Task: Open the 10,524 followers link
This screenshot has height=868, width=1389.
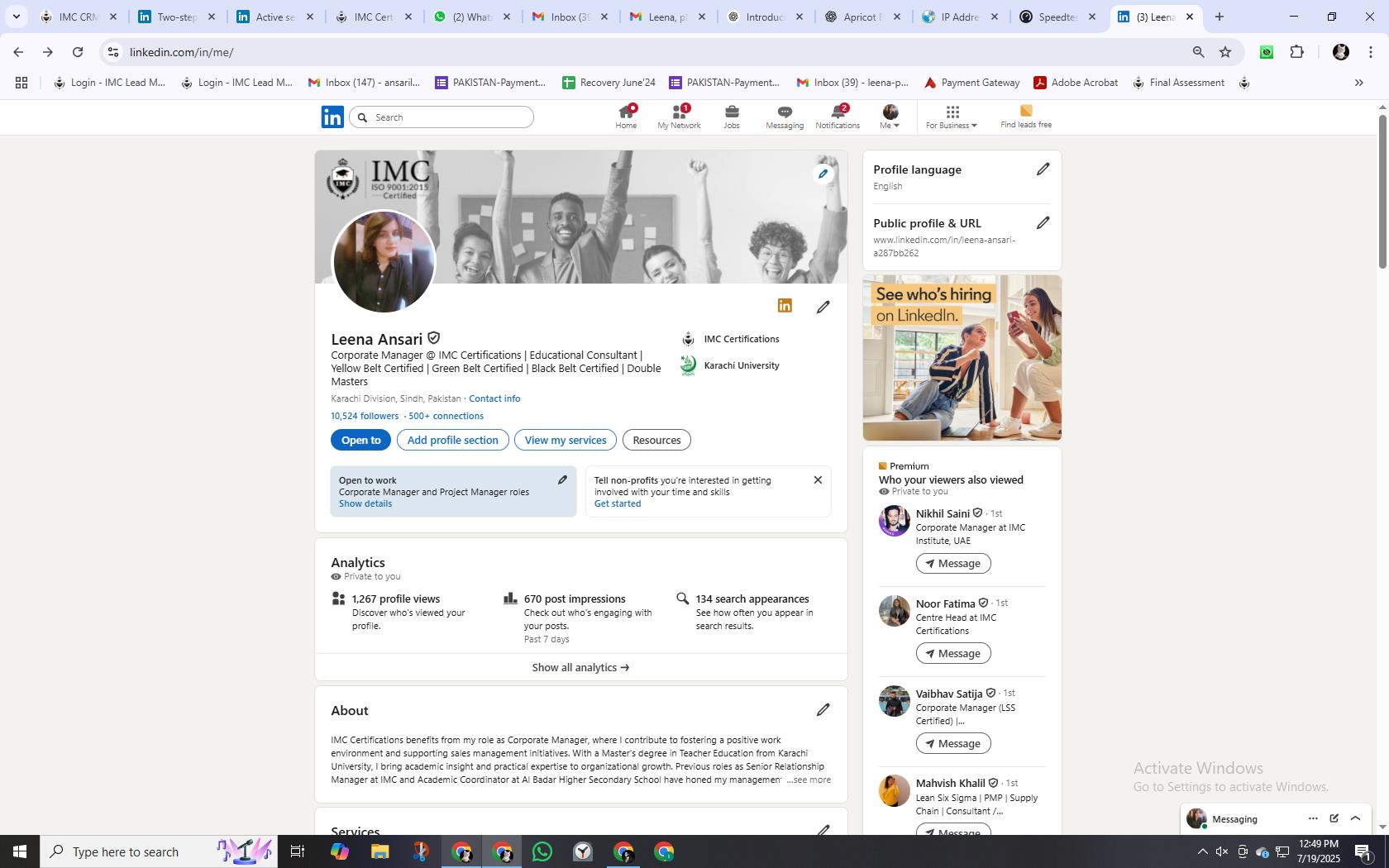Action: click(365, 416)
